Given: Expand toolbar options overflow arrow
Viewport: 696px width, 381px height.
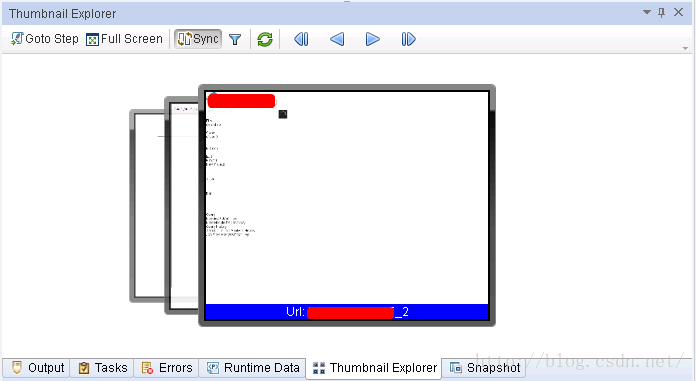Looking at the screenshot, I should (x=685, y=48).
